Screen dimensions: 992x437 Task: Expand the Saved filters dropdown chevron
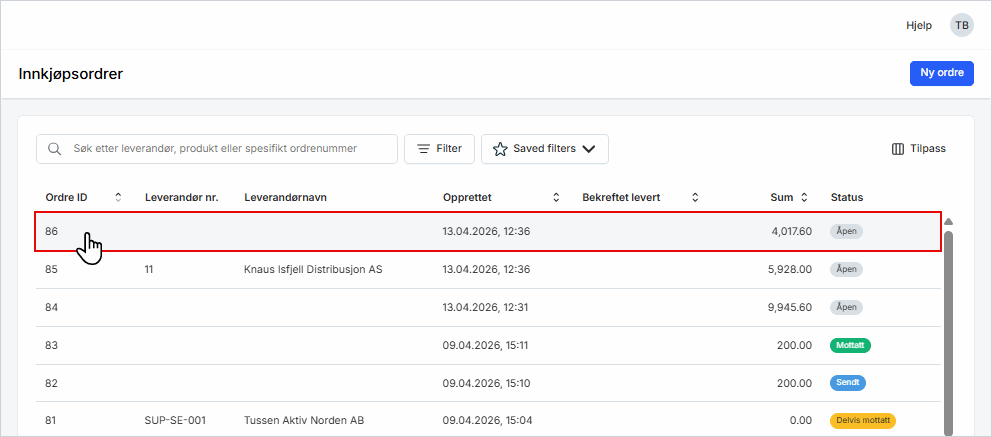tap(589, 149)
